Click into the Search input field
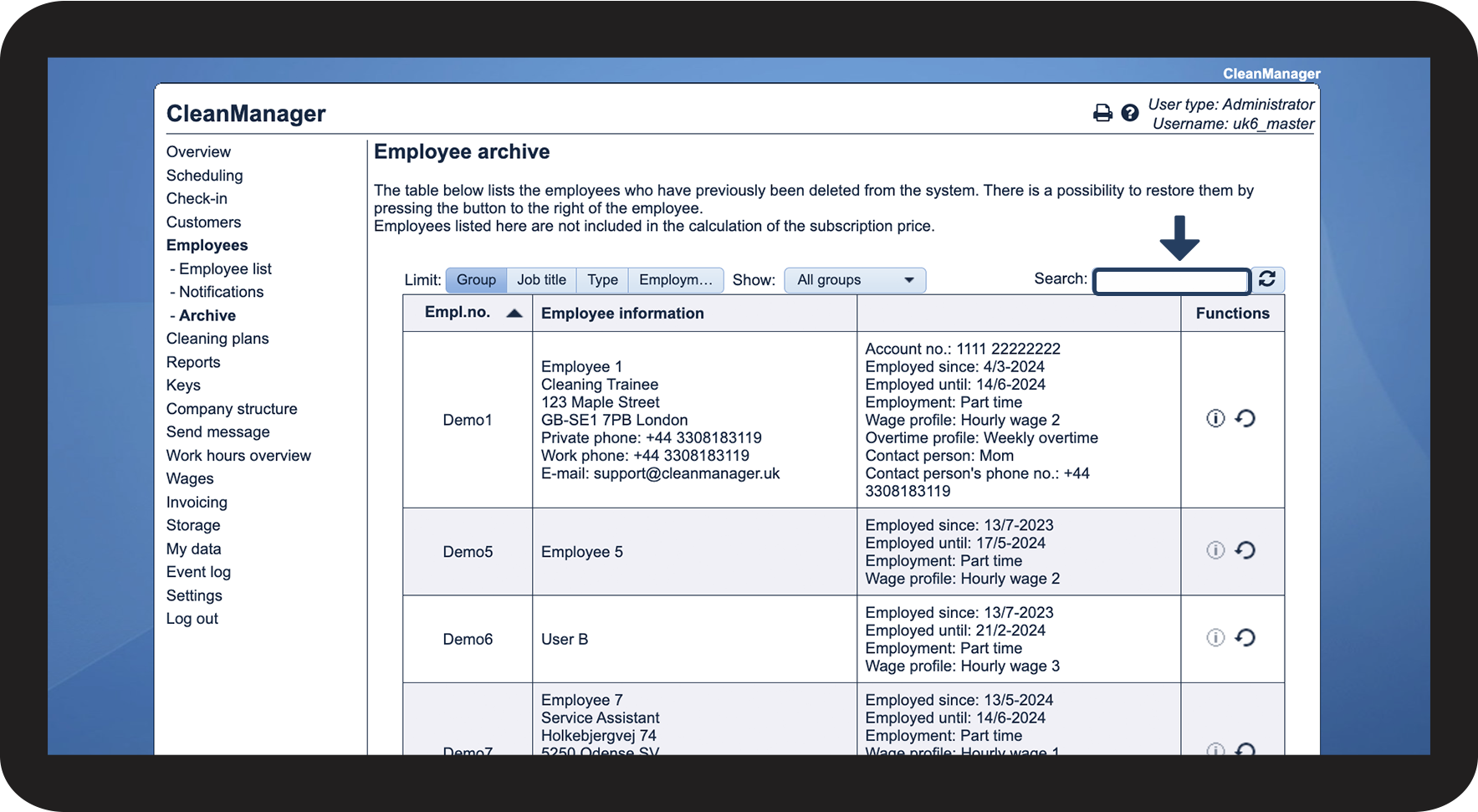The image size is (1478, 812). 1171,281
